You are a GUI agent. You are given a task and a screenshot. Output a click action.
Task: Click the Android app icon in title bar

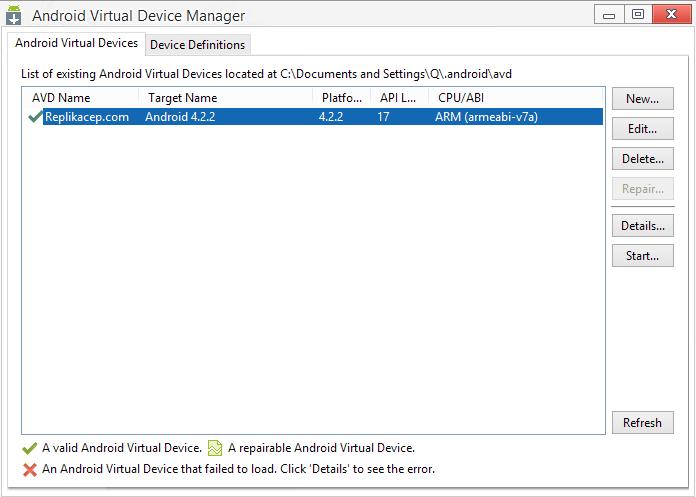(x=14, y=16)
